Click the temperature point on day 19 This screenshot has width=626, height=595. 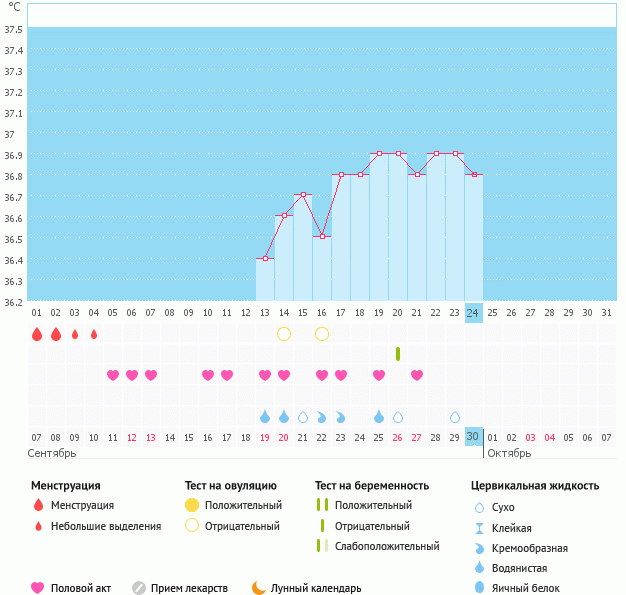[x=379, y=154]
